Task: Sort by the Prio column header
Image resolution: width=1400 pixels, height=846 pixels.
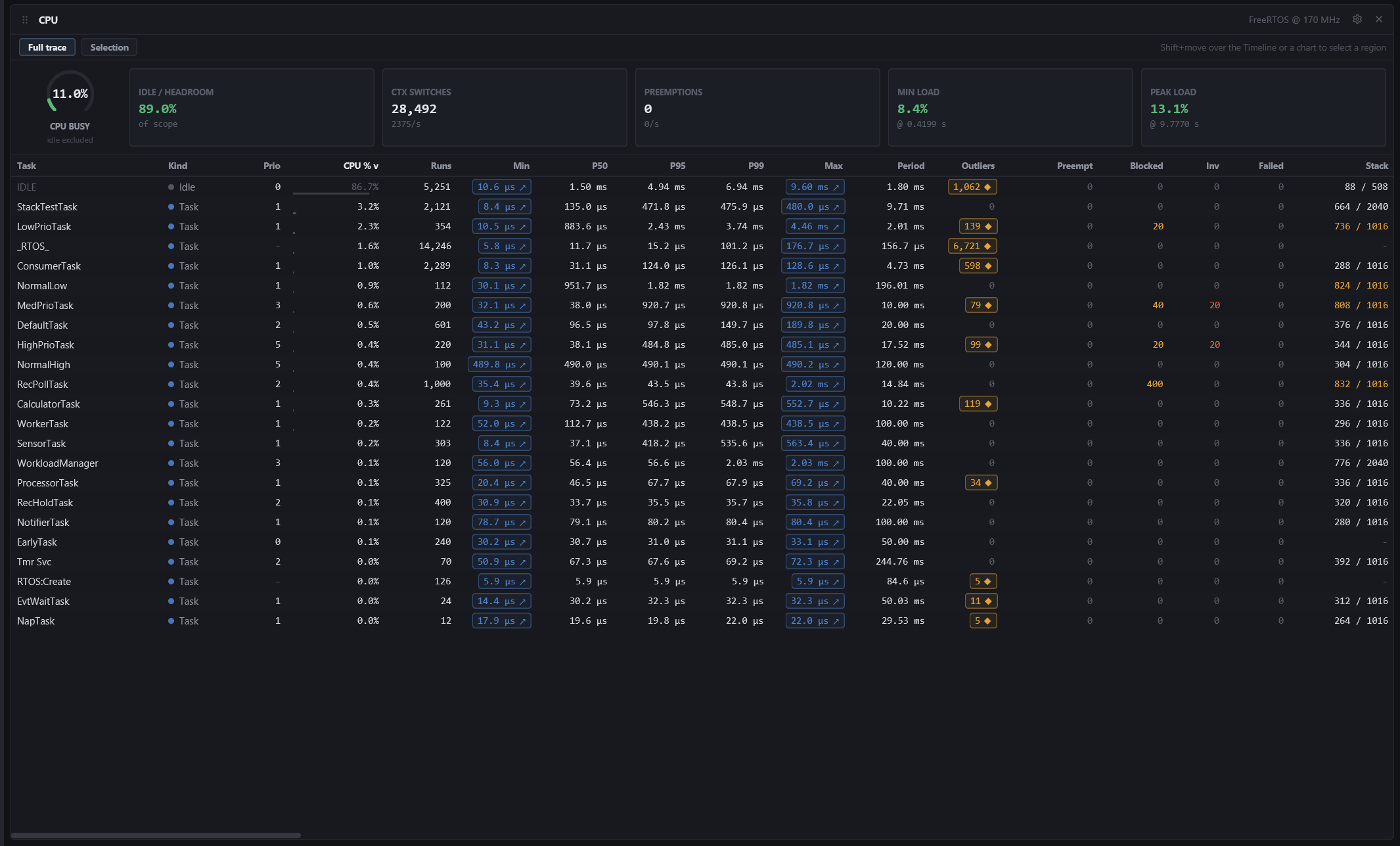Action: click(271, 166)
